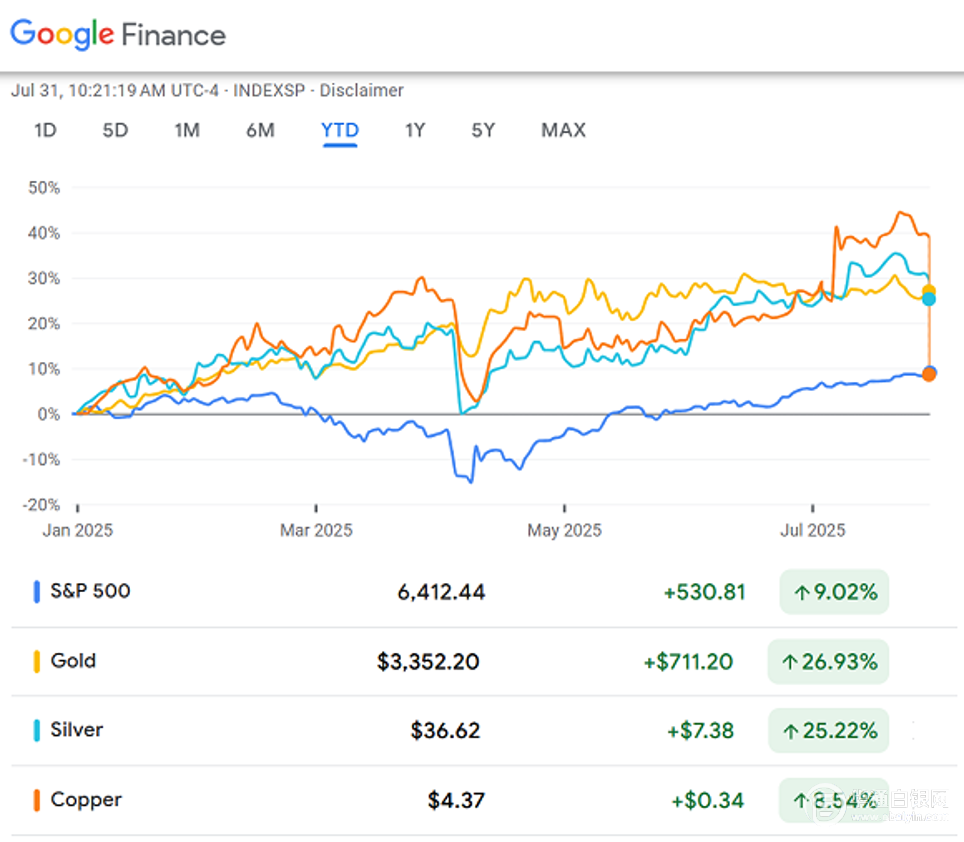This screenshot has width=964, height=842.
Task: Click the -20% y-axis label
Action: tap(42, 505)
